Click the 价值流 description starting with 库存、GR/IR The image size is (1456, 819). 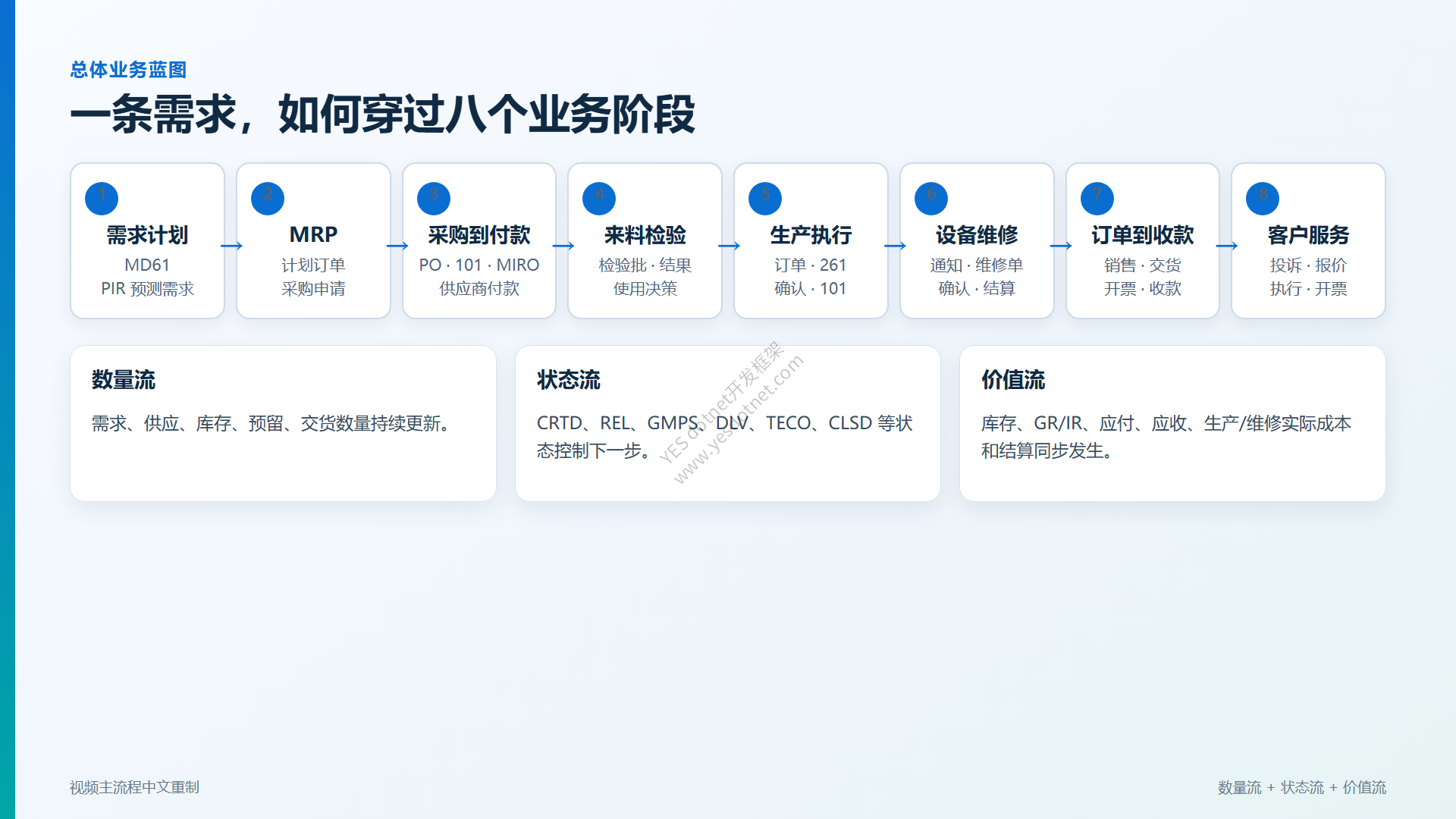(x=1166, y=437)
